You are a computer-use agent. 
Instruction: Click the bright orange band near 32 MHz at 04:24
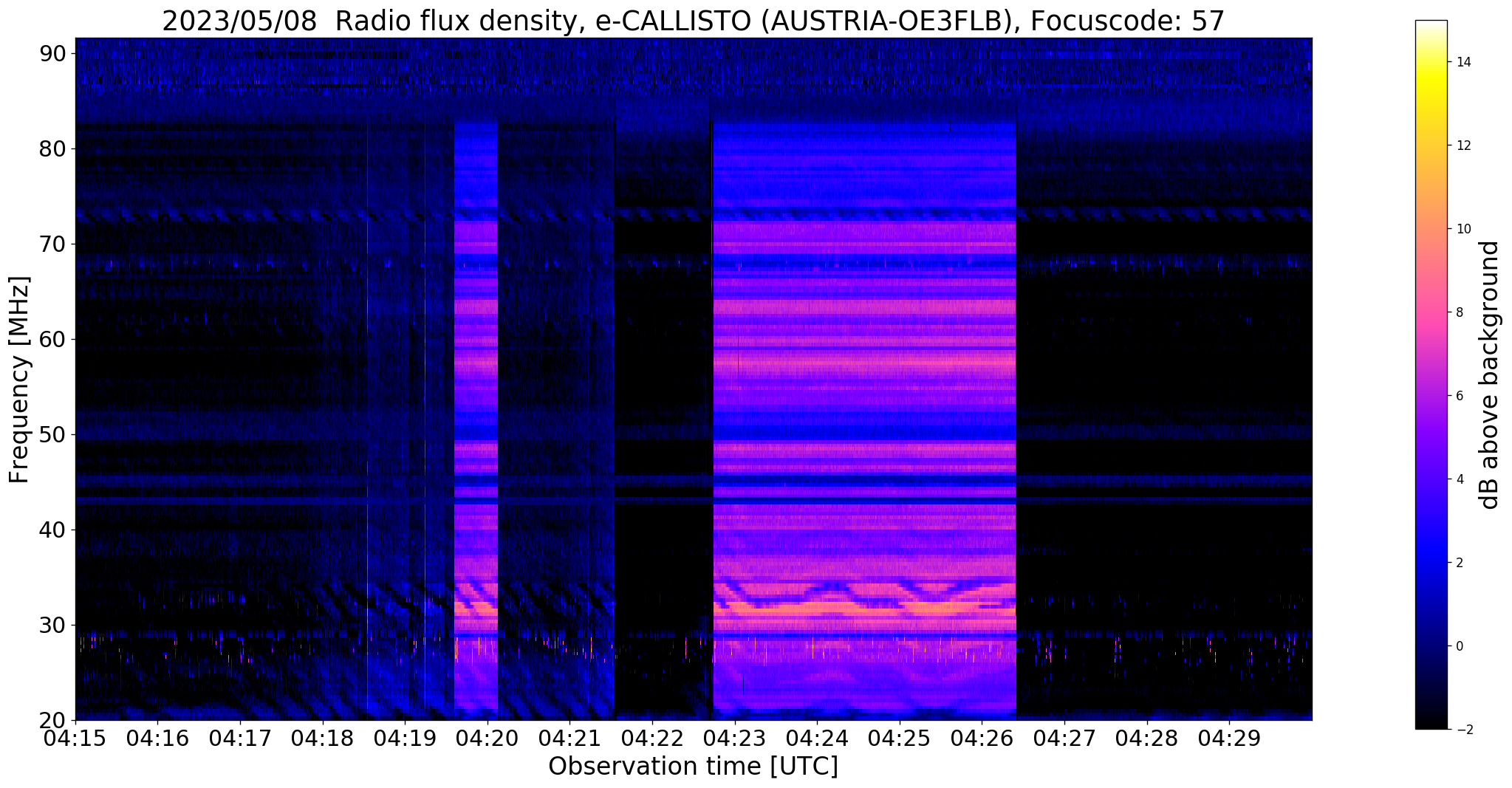817,609
